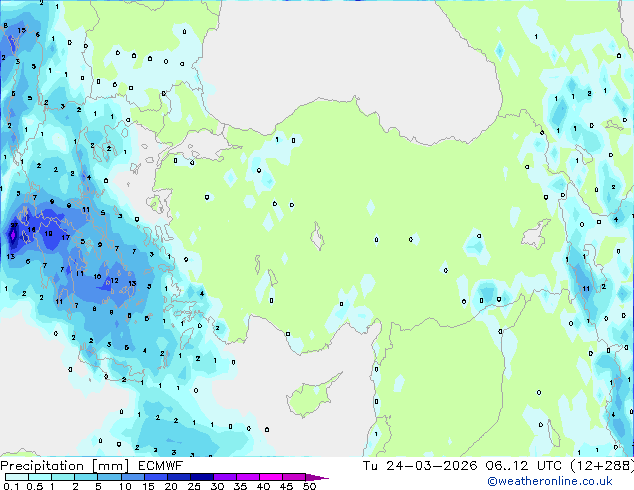Click legend label '35'
Image resolution: width=634 pixels, height=490 pixels.
(x=240, y=486)
